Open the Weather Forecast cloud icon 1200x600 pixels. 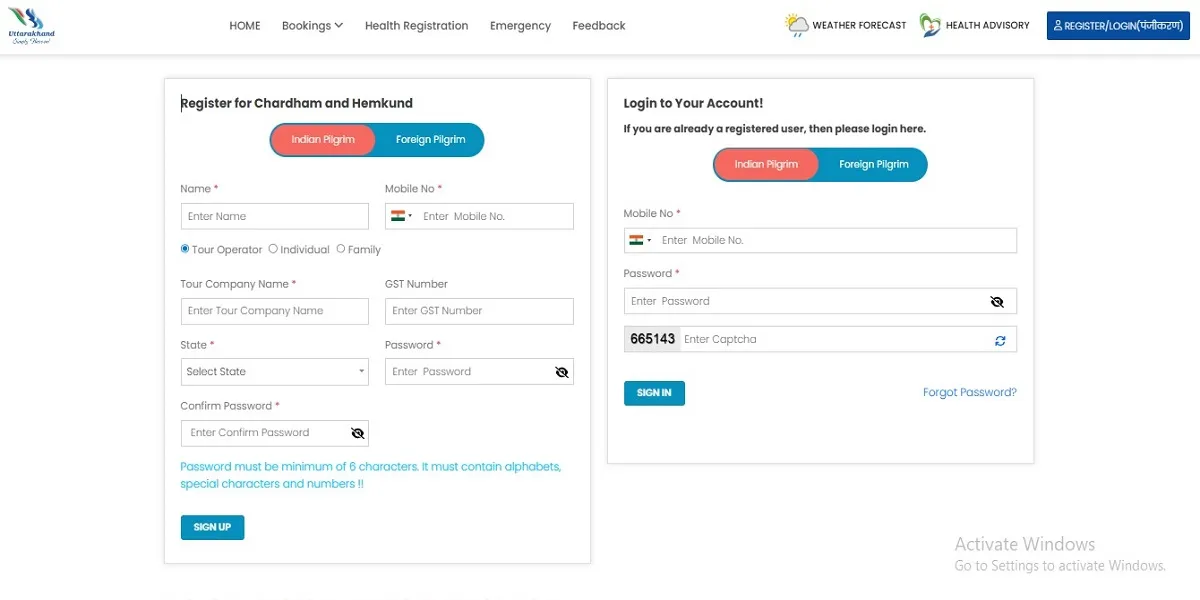796,26
